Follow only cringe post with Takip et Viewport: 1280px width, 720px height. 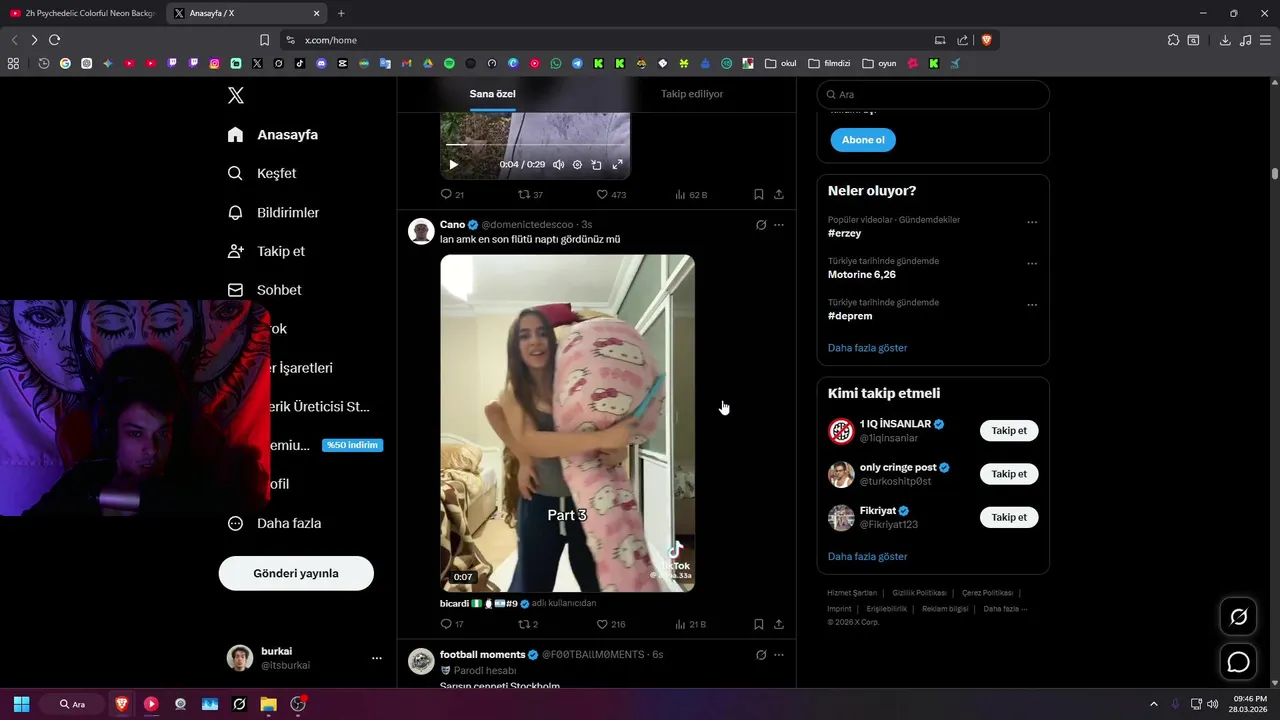click(1009, 474)
